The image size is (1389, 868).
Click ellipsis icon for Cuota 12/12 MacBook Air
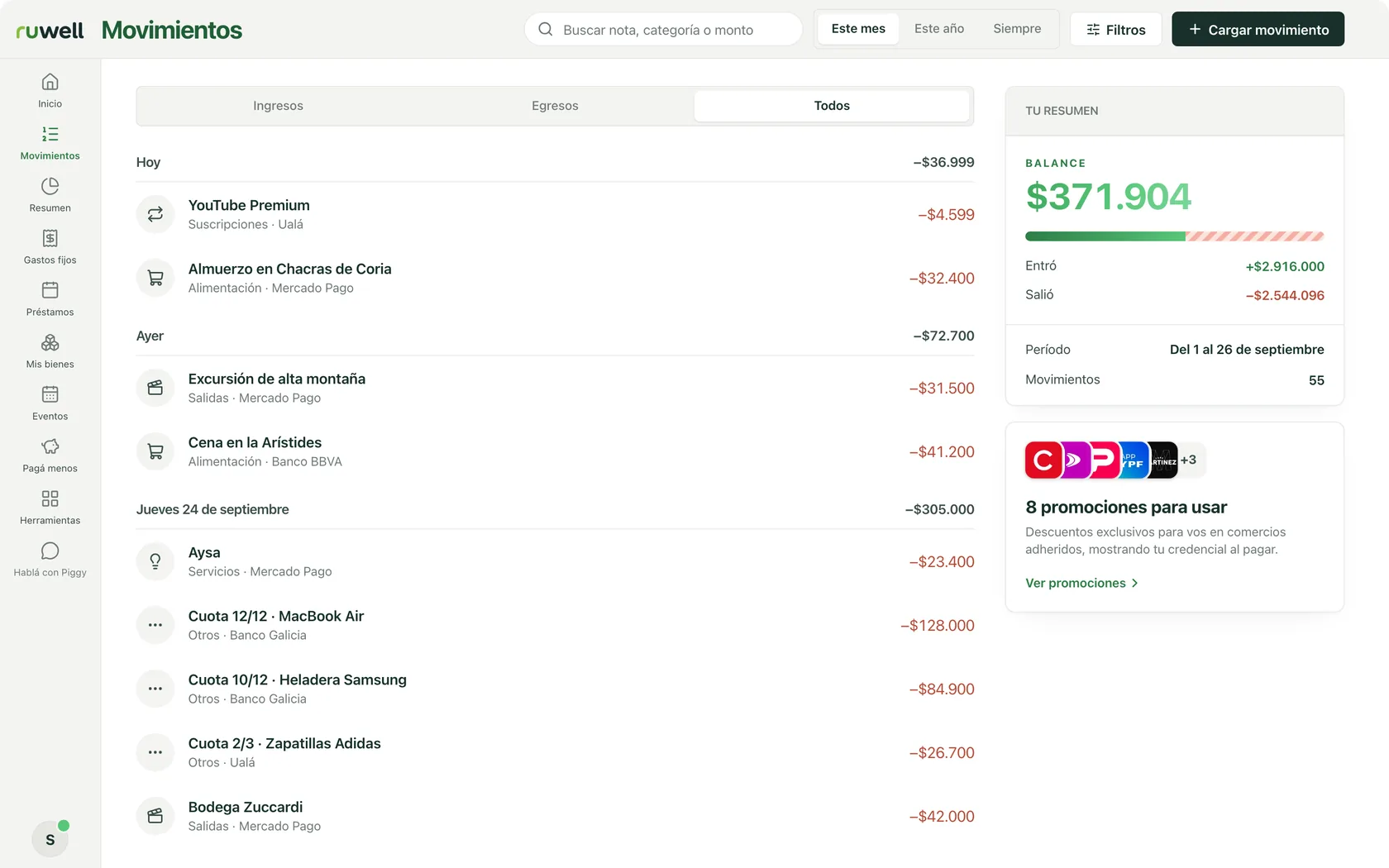tap(155, 625)
